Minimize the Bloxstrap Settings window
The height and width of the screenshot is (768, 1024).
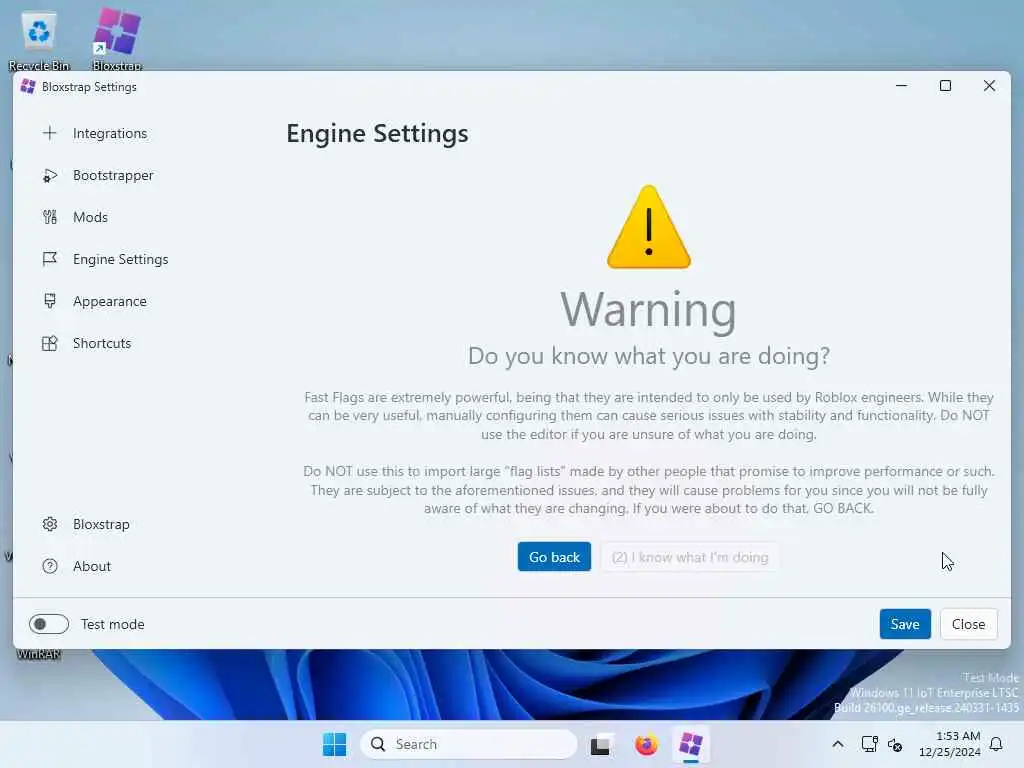pos(901,86)
